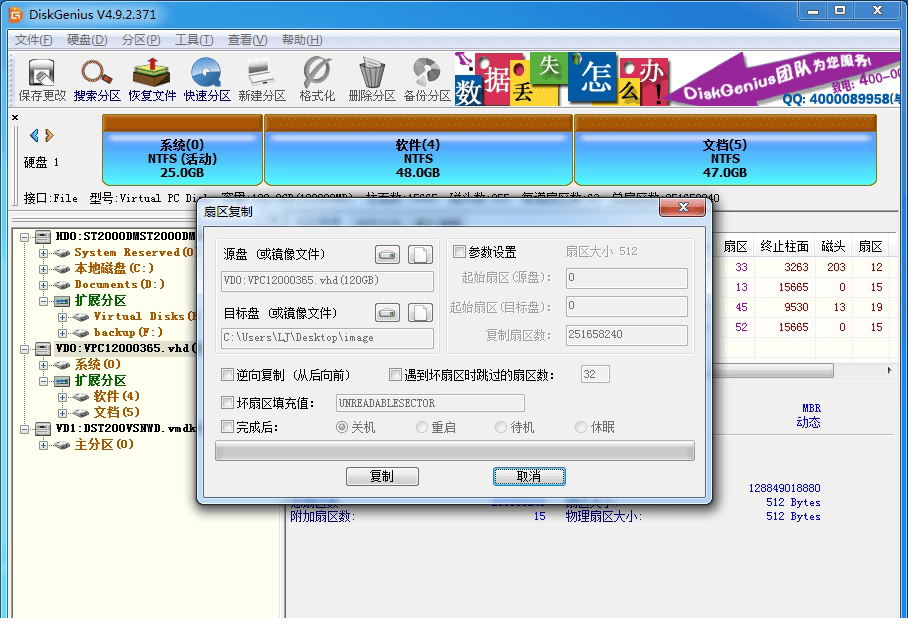
Task: Check the 逆向复制 (从后向前) option
Action: [x=229, y=374]
